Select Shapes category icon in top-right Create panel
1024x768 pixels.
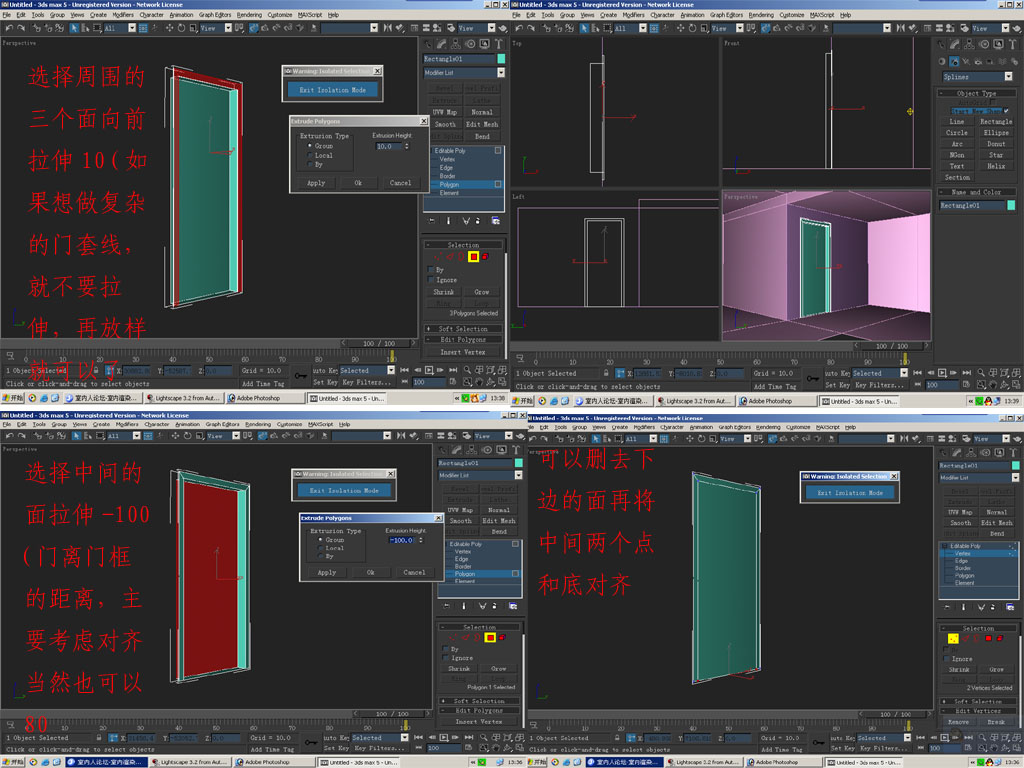coord(954,61)
